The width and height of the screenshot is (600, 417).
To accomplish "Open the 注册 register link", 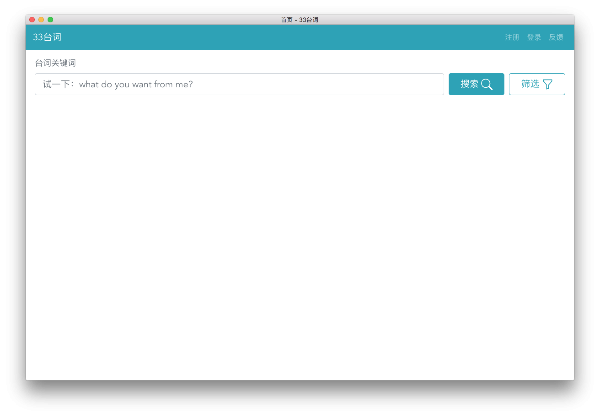I will (512, 37).
